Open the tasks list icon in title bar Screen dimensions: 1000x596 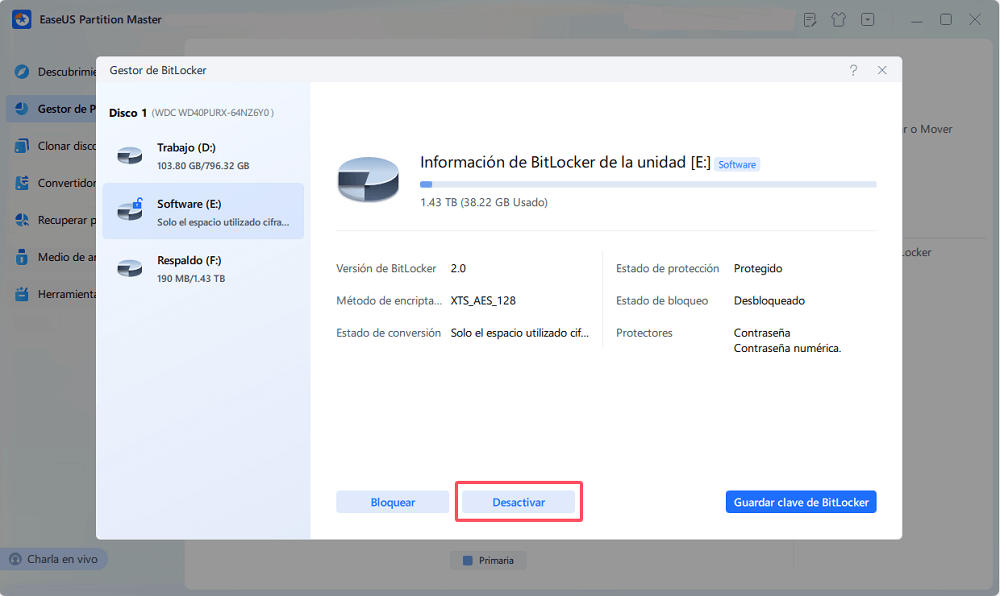[x=810, y=20]
